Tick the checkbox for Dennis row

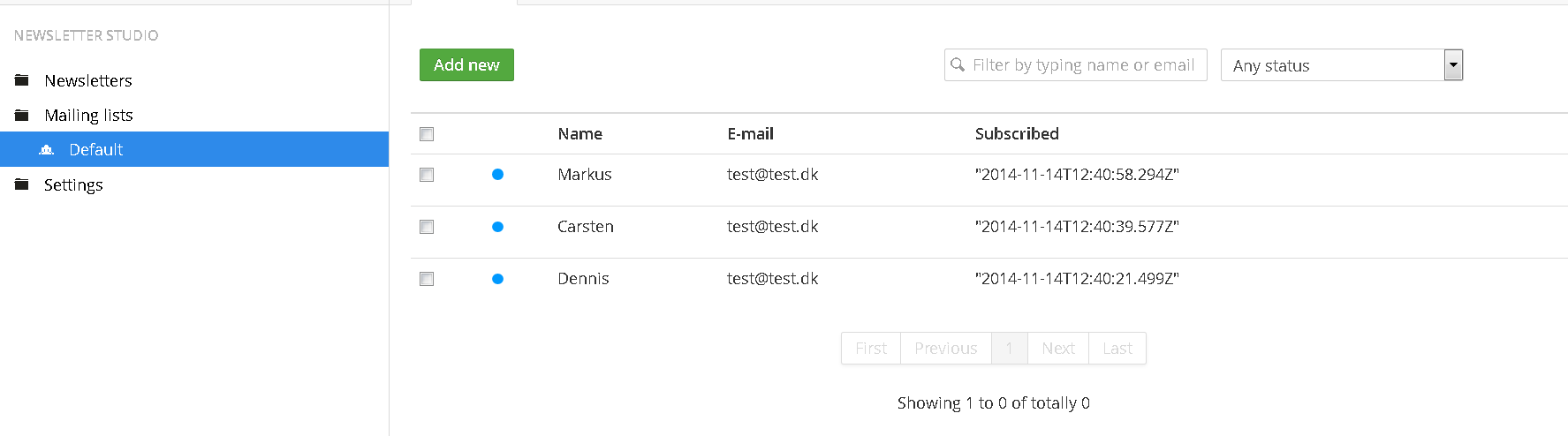click(x=427, y=279)
